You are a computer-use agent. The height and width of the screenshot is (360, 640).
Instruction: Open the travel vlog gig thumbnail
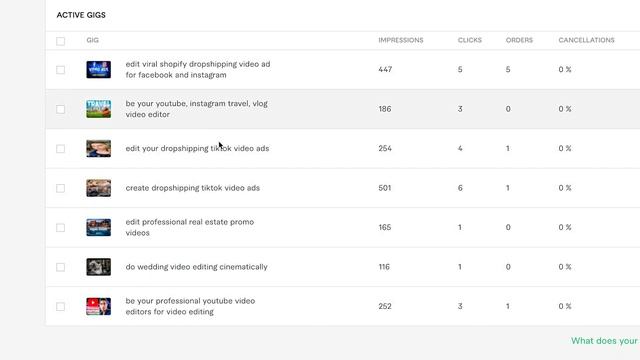[x=98, y=109]
